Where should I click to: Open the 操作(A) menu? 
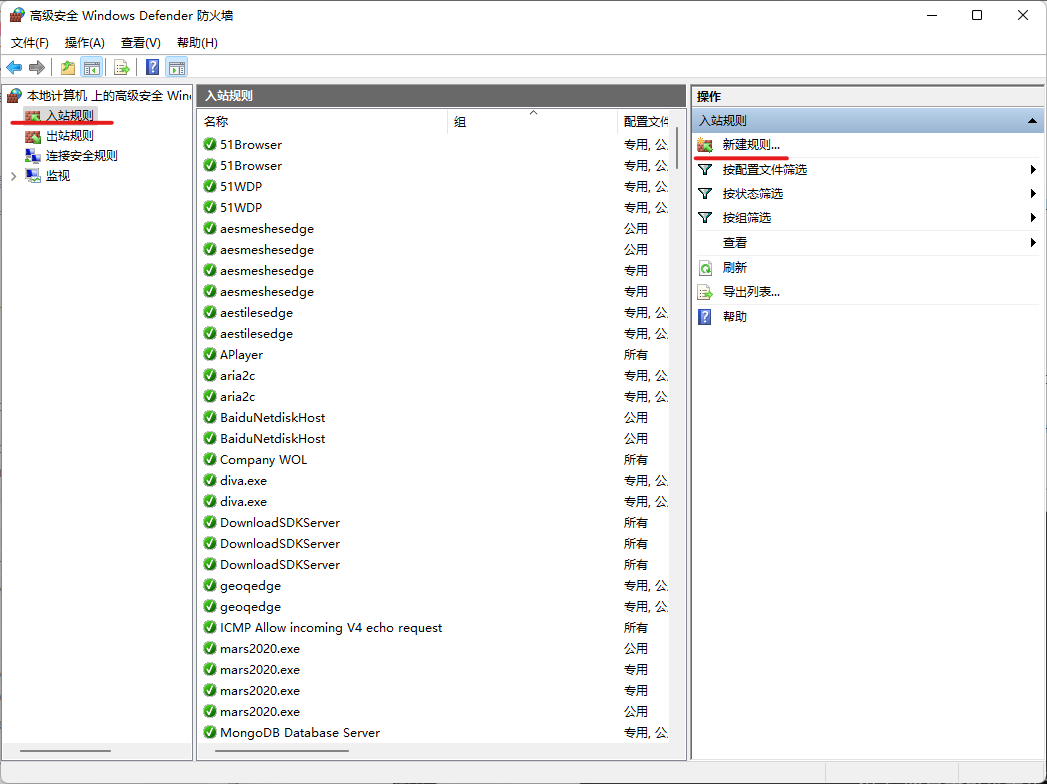pyautogui.click(x=84, y=43)
